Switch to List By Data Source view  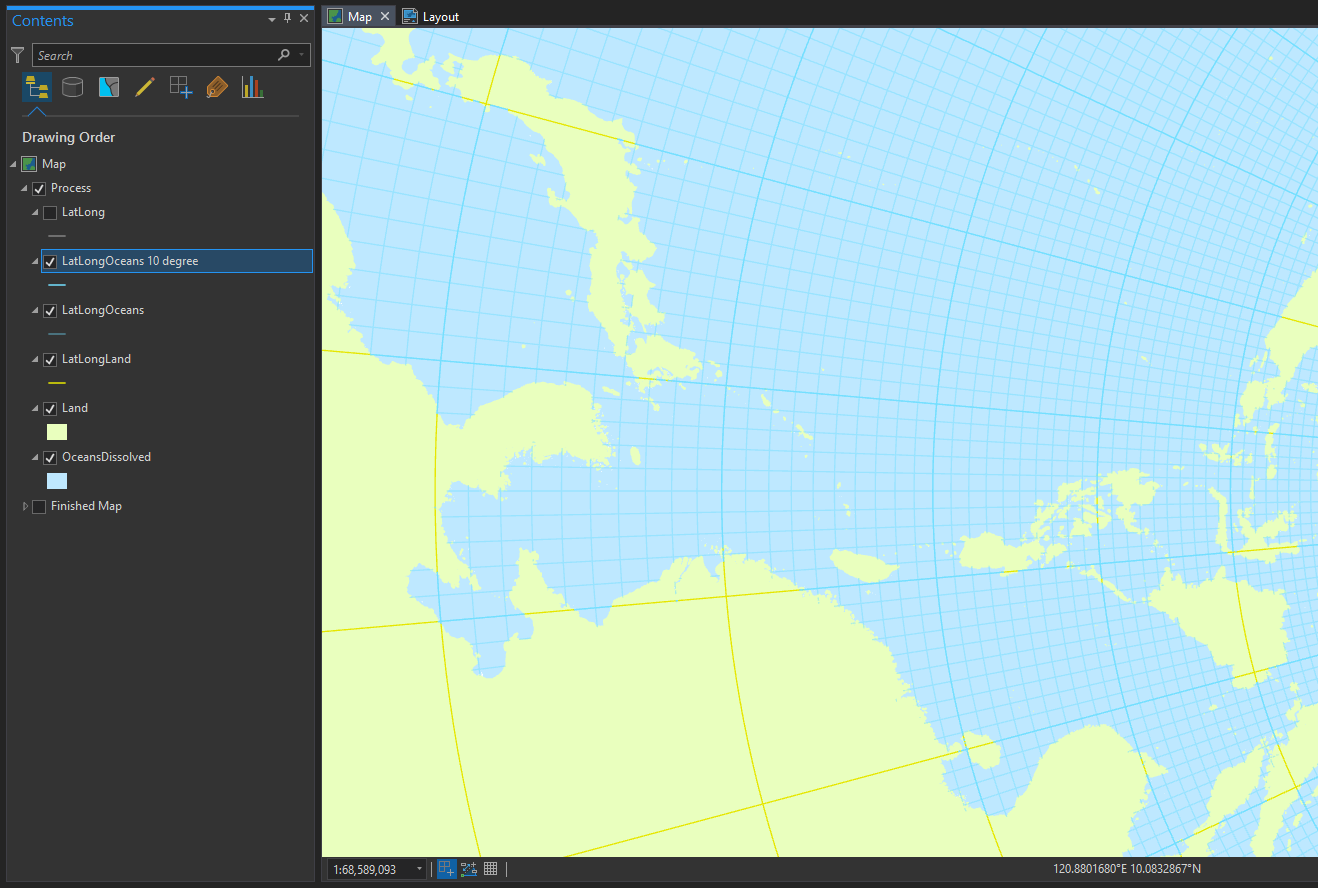[x=72, y=87]
